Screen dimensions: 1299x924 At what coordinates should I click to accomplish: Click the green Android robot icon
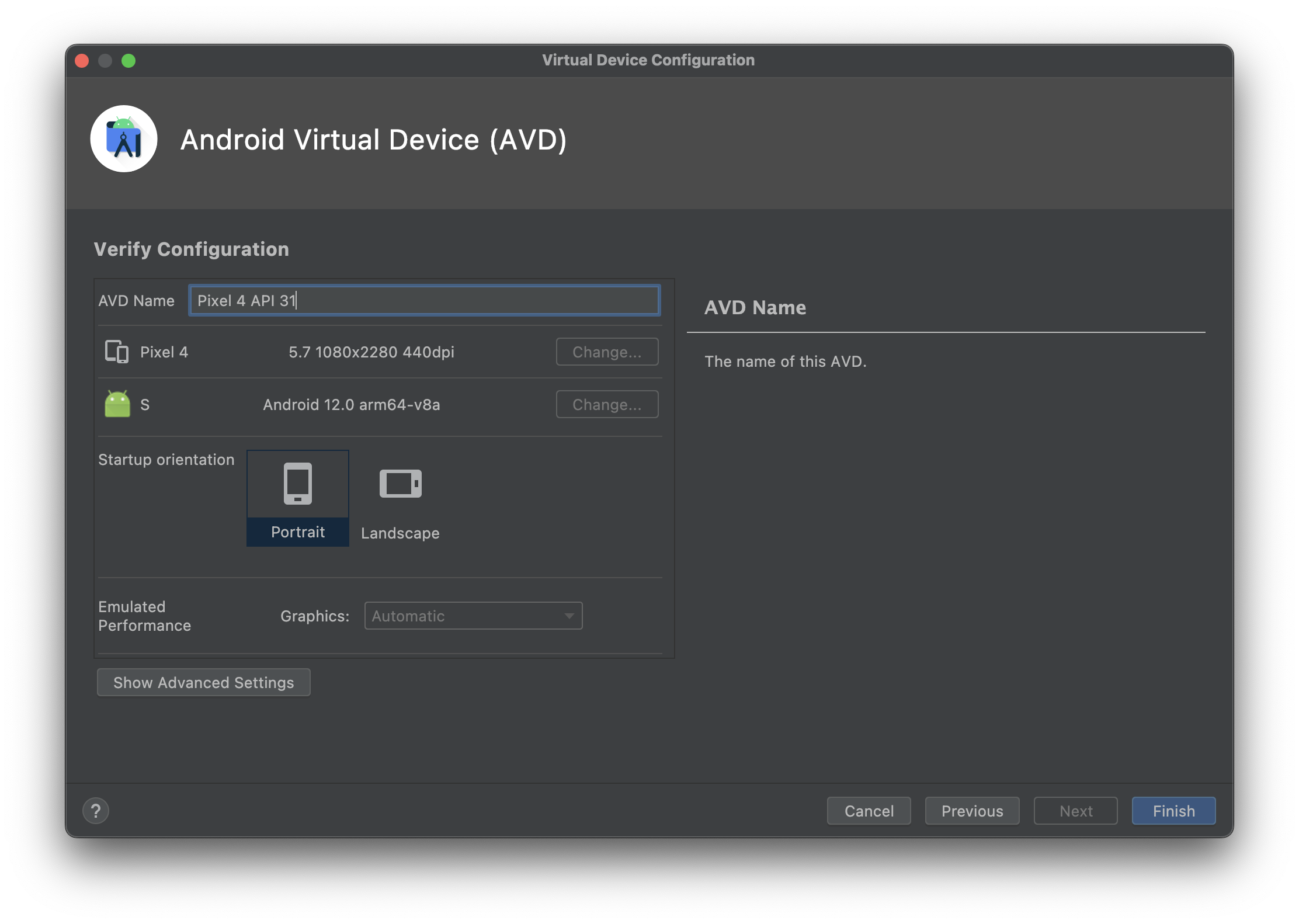117,404
